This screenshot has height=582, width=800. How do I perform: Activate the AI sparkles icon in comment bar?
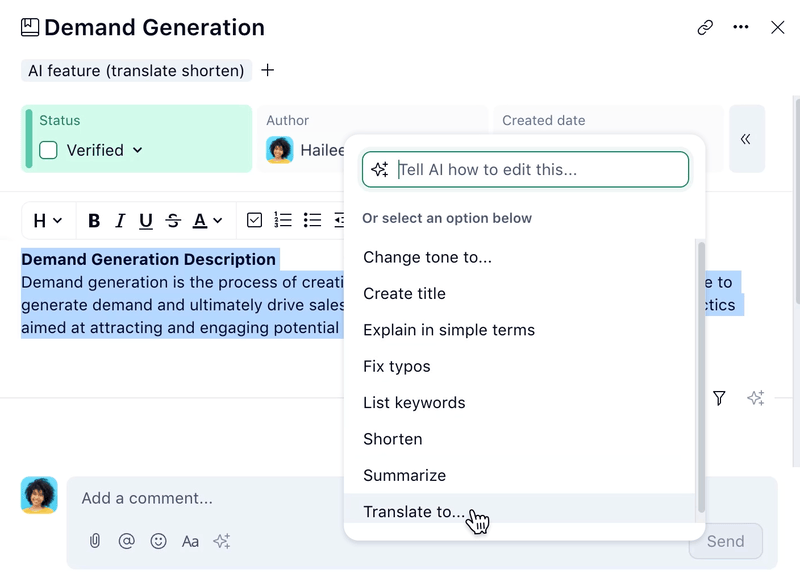tap(222, 541)
